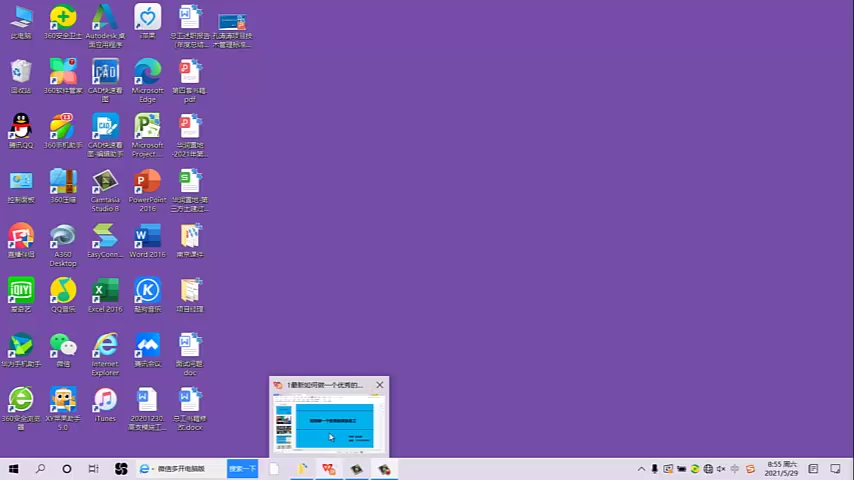
Task: Open the QQ音乐 shortcut
Action: tap(63, 295)
